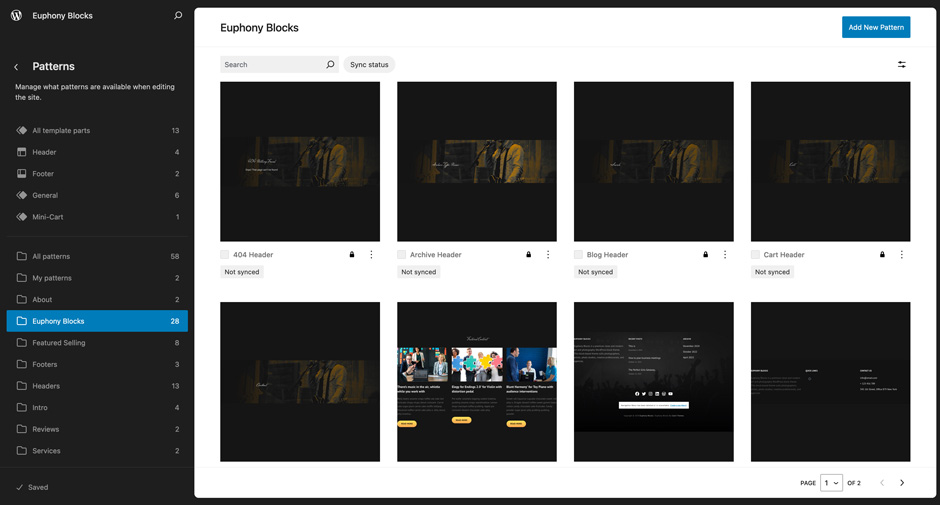Open Sync status filter

(369, 65)
